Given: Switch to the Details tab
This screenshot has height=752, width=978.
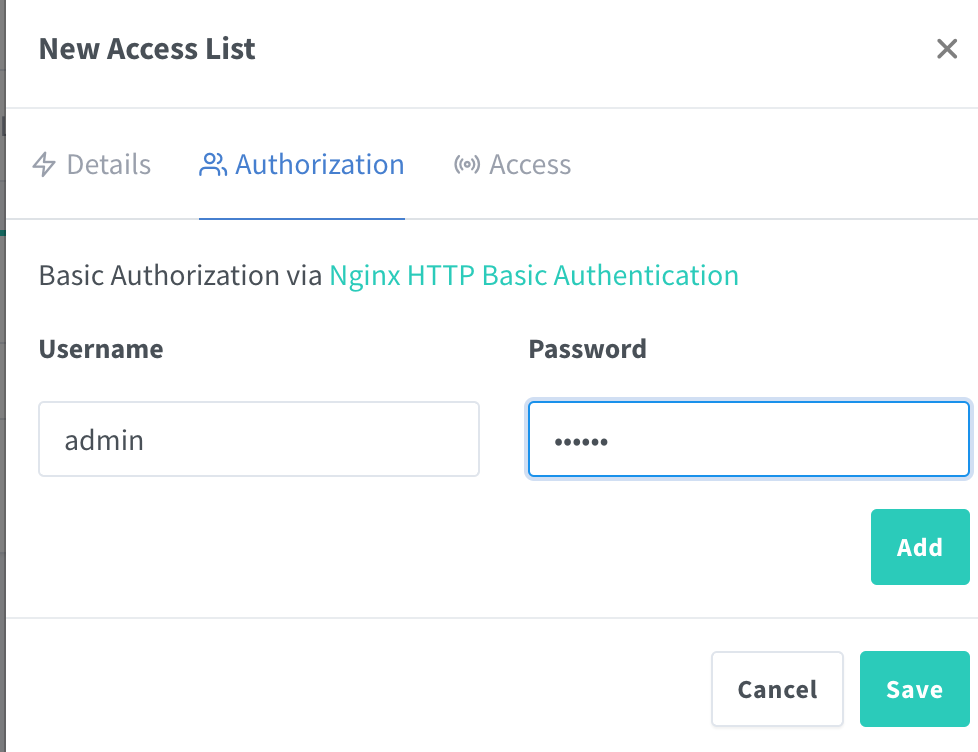Looking at the screenshot, I should pyautogui.click(x=108, y=165).
